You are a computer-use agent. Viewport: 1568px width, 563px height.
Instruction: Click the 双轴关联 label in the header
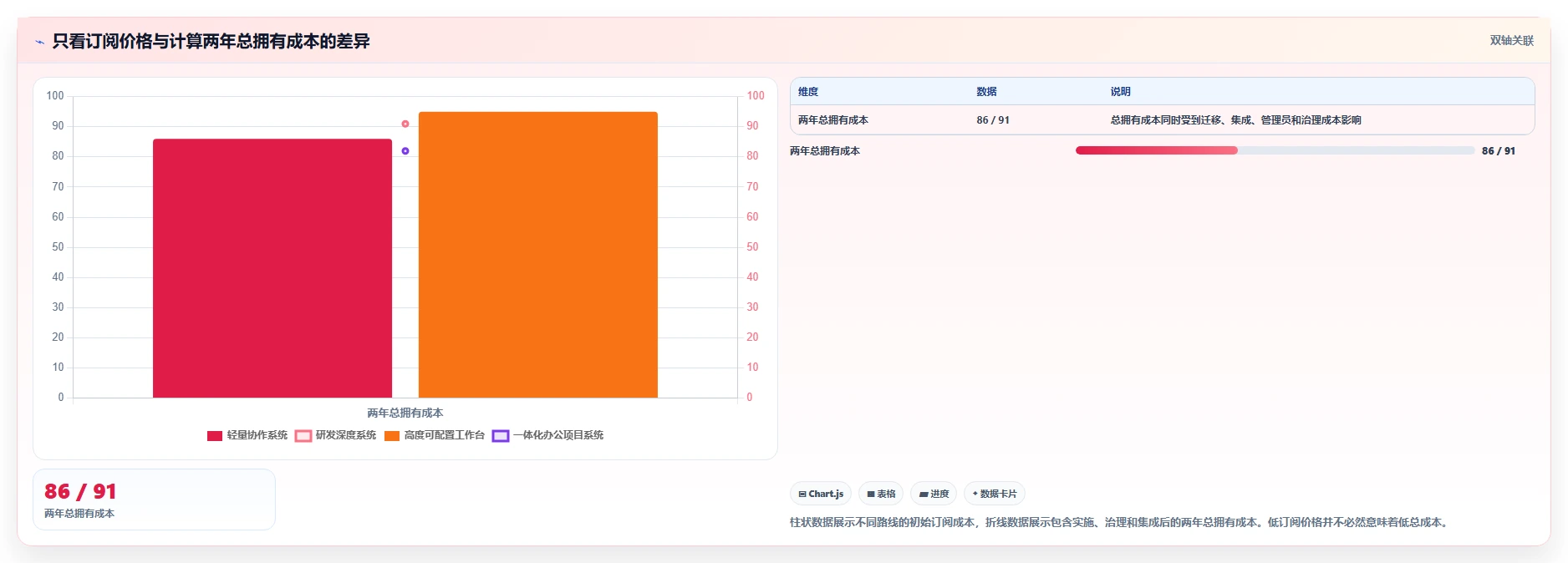[1512, 40]
